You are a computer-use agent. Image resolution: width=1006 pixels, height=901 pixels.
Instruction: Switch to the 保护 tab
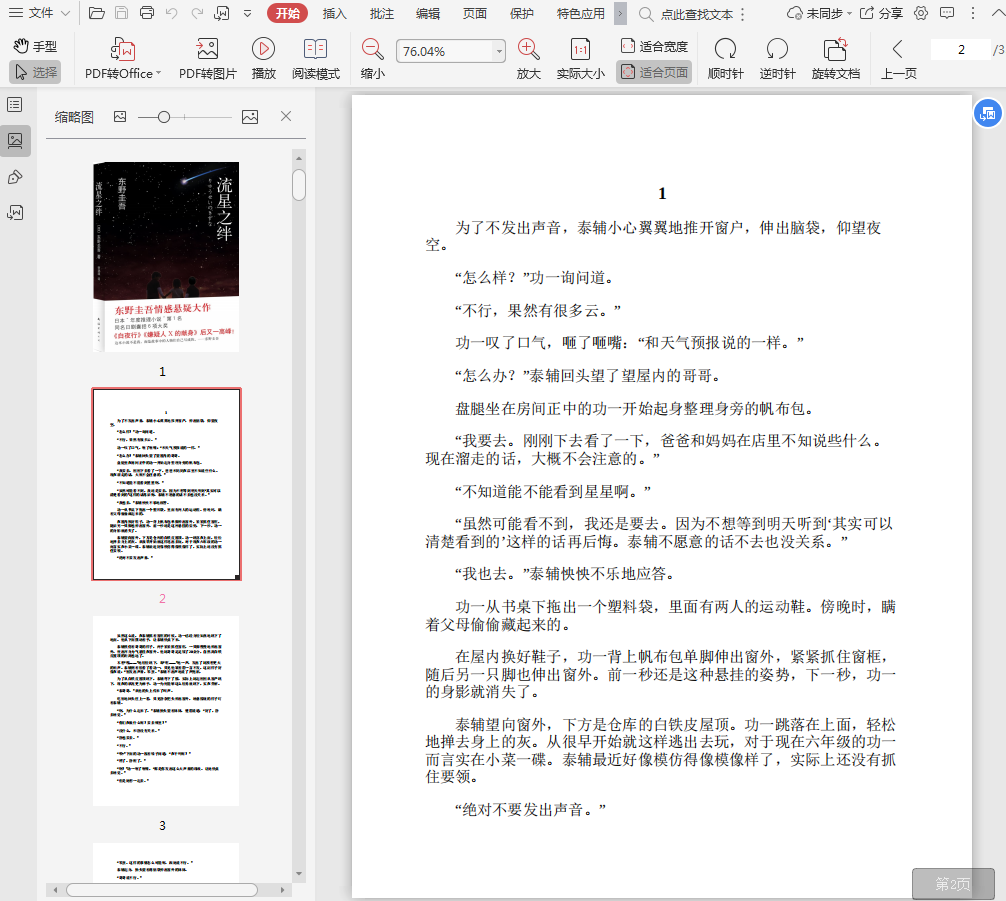tap(522, 13)
